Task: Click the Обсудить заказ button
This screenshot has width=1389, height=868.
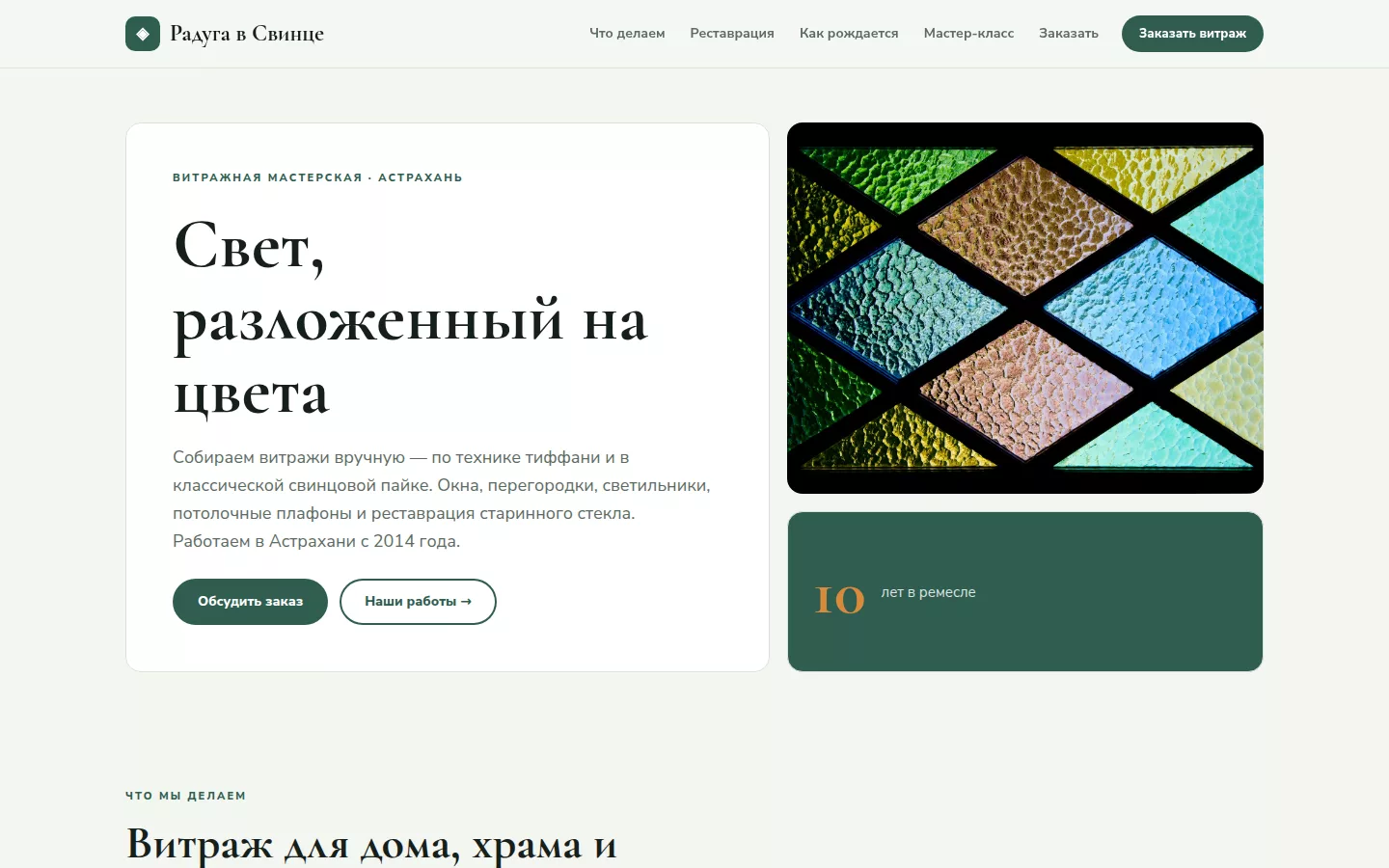Action: (250, 602)
